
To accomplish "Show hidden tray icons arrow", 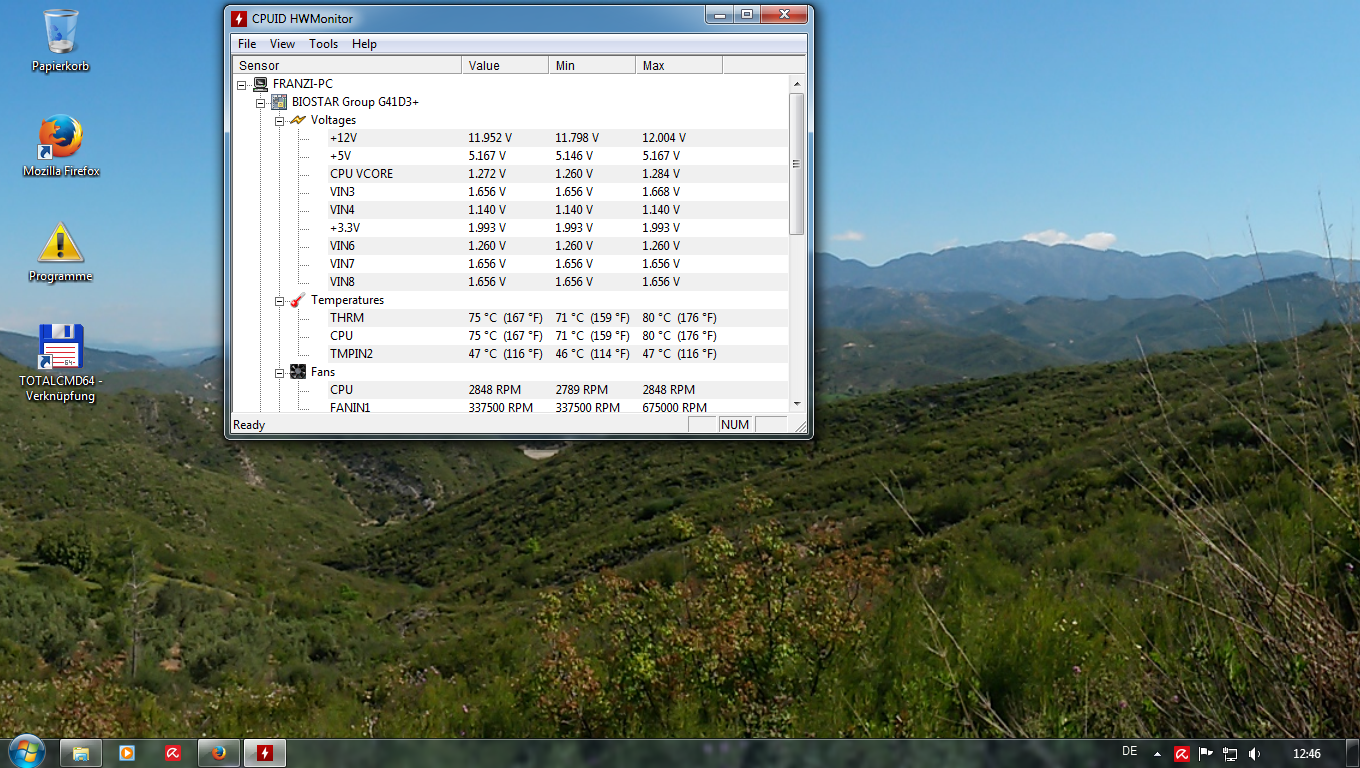I will (x=1157, y=754).
